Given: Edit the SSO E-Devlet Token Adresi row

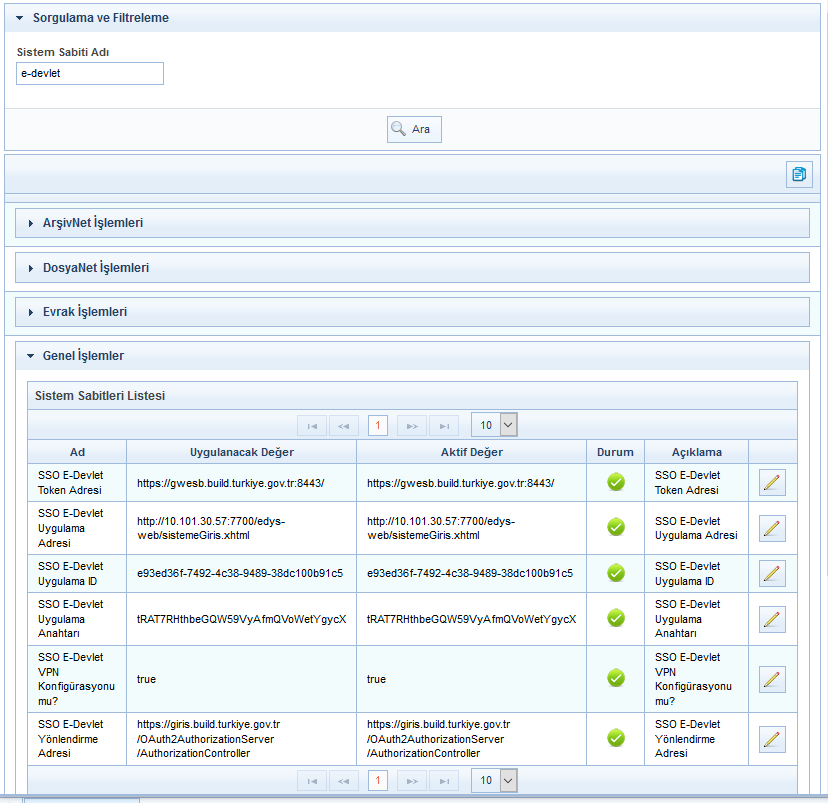Looking at the screenshot, I should click(772, 483).
